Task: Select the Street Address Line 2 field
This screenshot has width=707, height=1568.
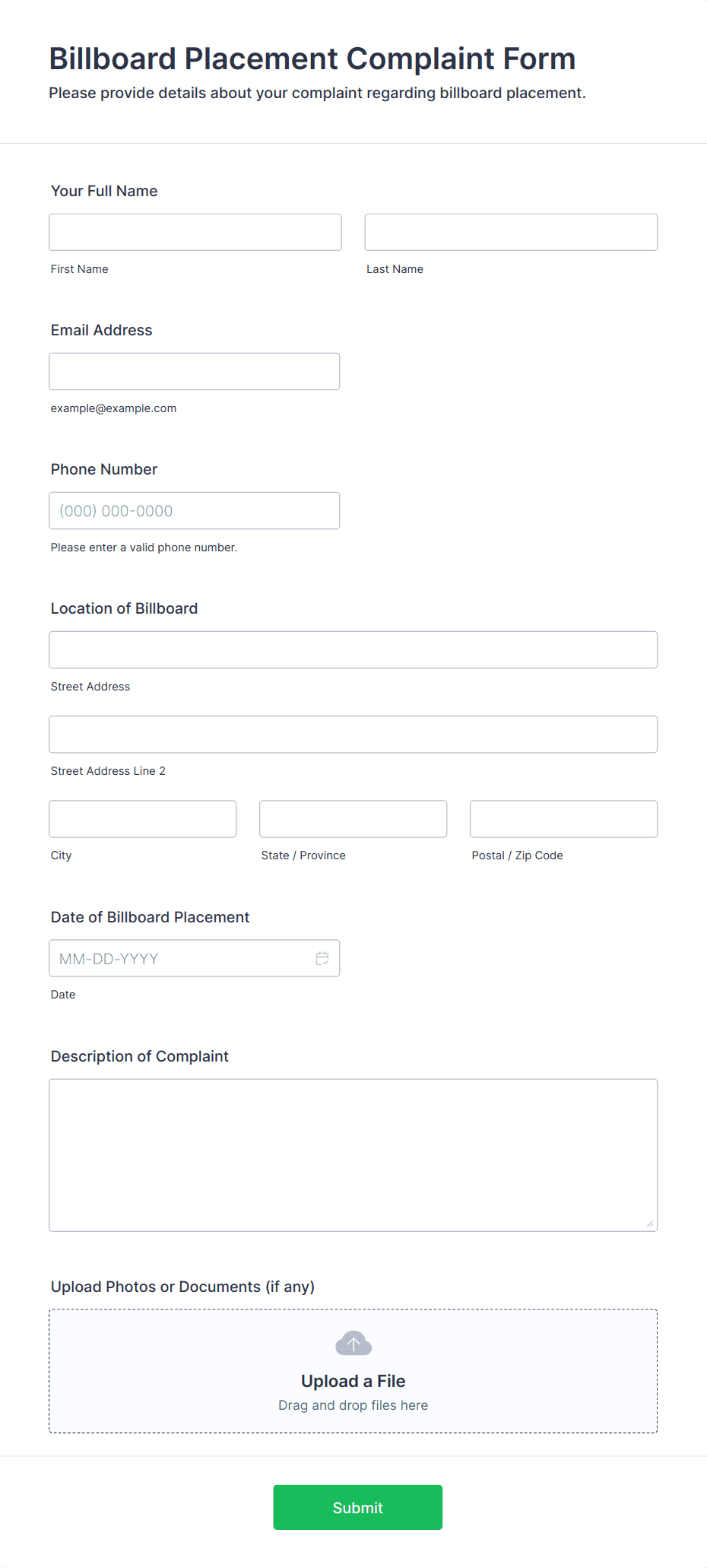Action: [x=353, y=734]
